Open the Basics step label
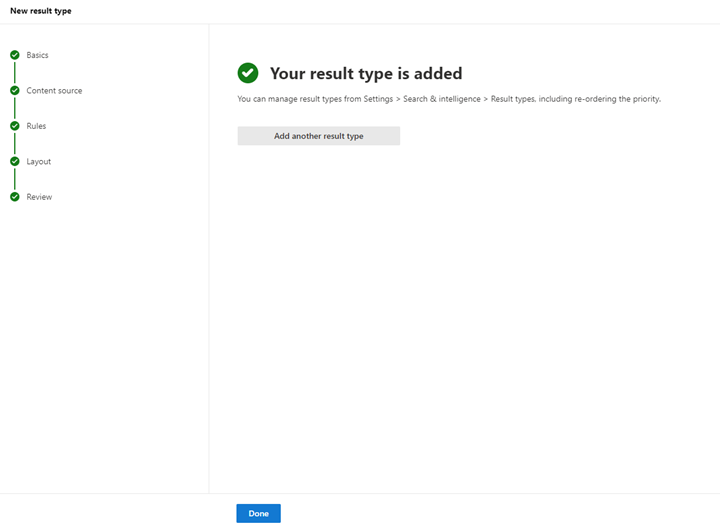This screenshot has height=527, width=720. click(37, 55)
